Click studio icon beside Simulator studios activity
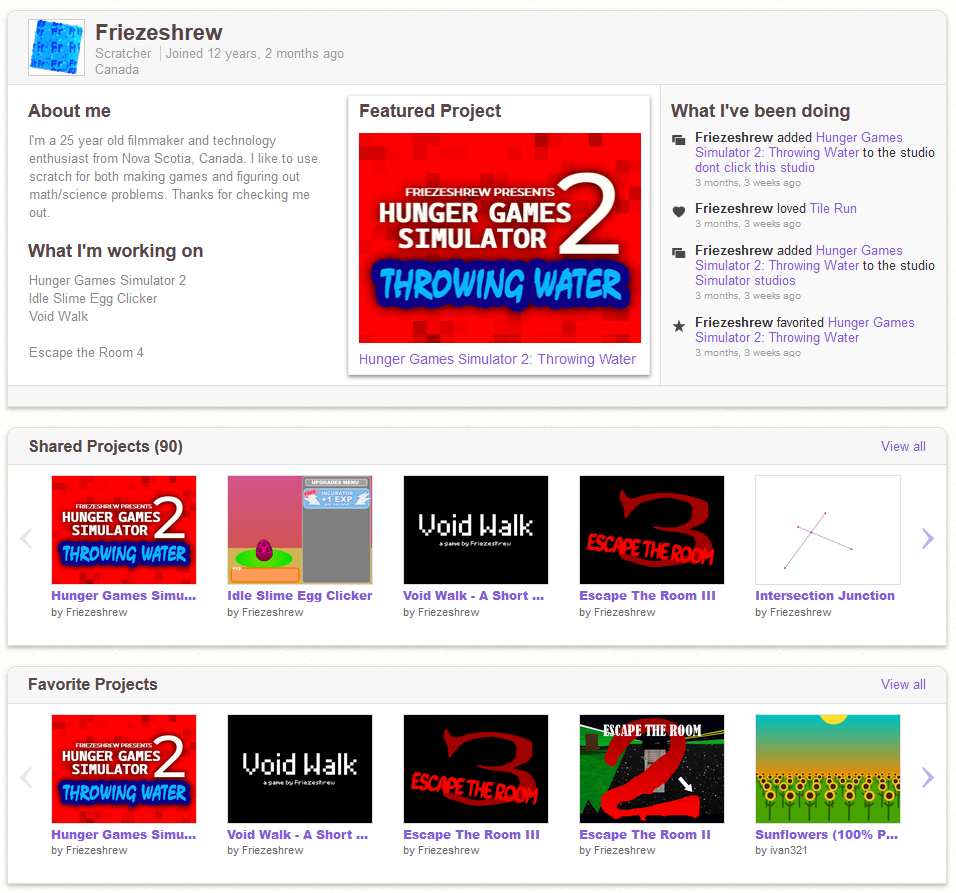The image size is (956, 893). pos(679,252)
